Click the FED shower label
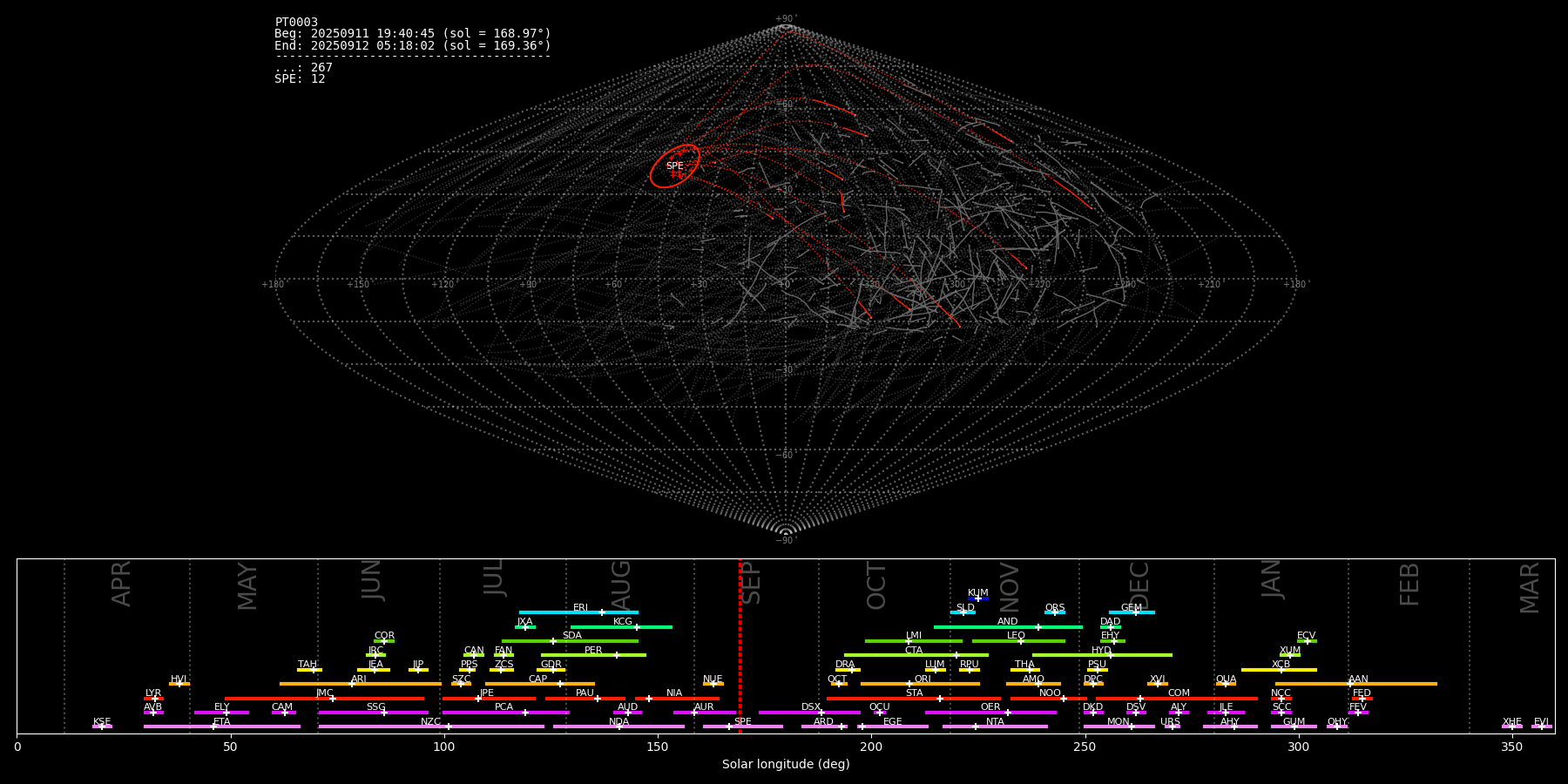 coord(1362,693)
